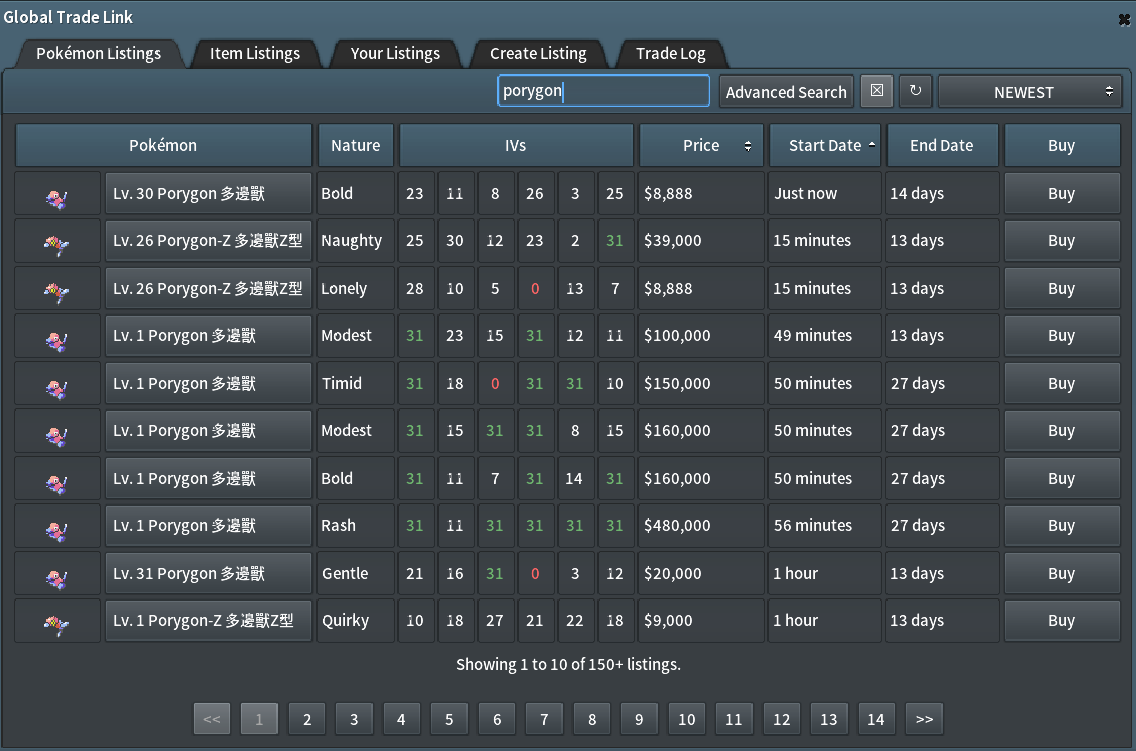This screenshot has width=1136, height=751.
Task: Buy the $100,000 Modest Porygon
Action: pos(1061,335)
